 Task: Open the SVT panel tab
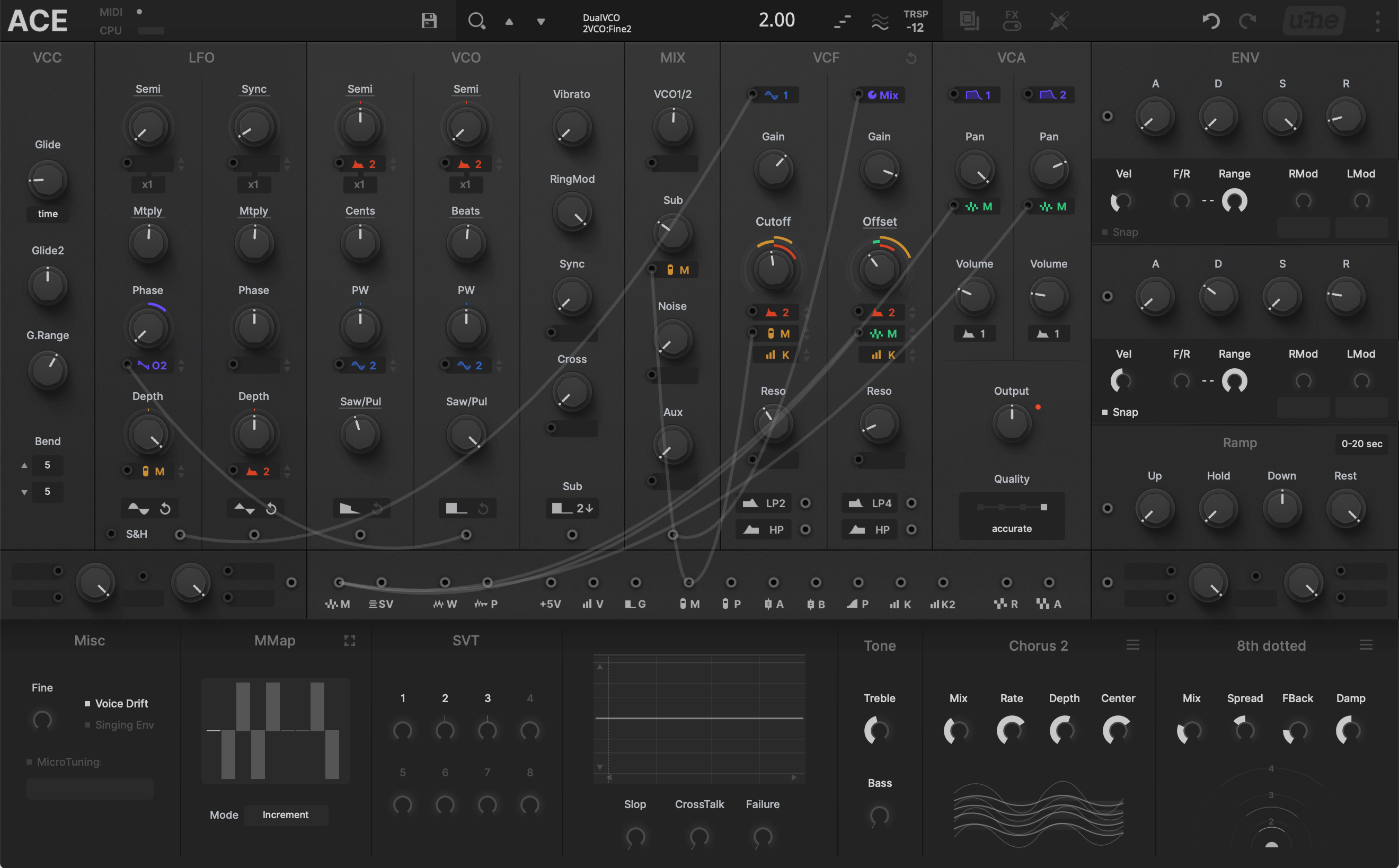click(466, 641)
